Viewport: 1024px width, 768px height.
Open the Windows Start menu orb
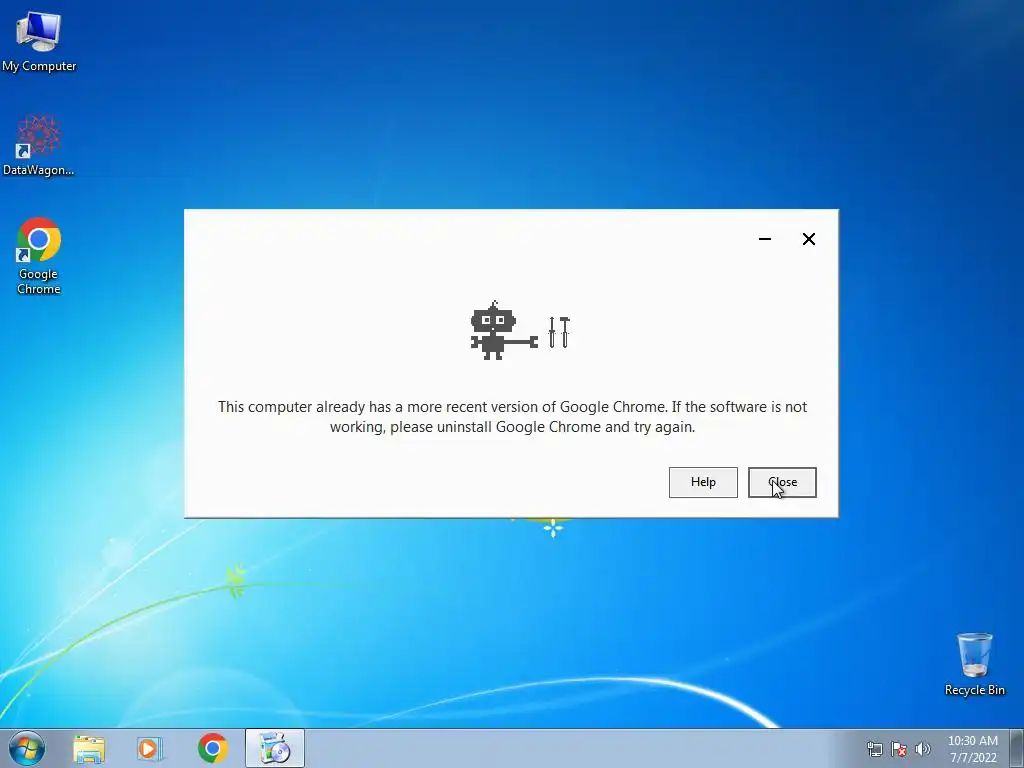(27, 748)
